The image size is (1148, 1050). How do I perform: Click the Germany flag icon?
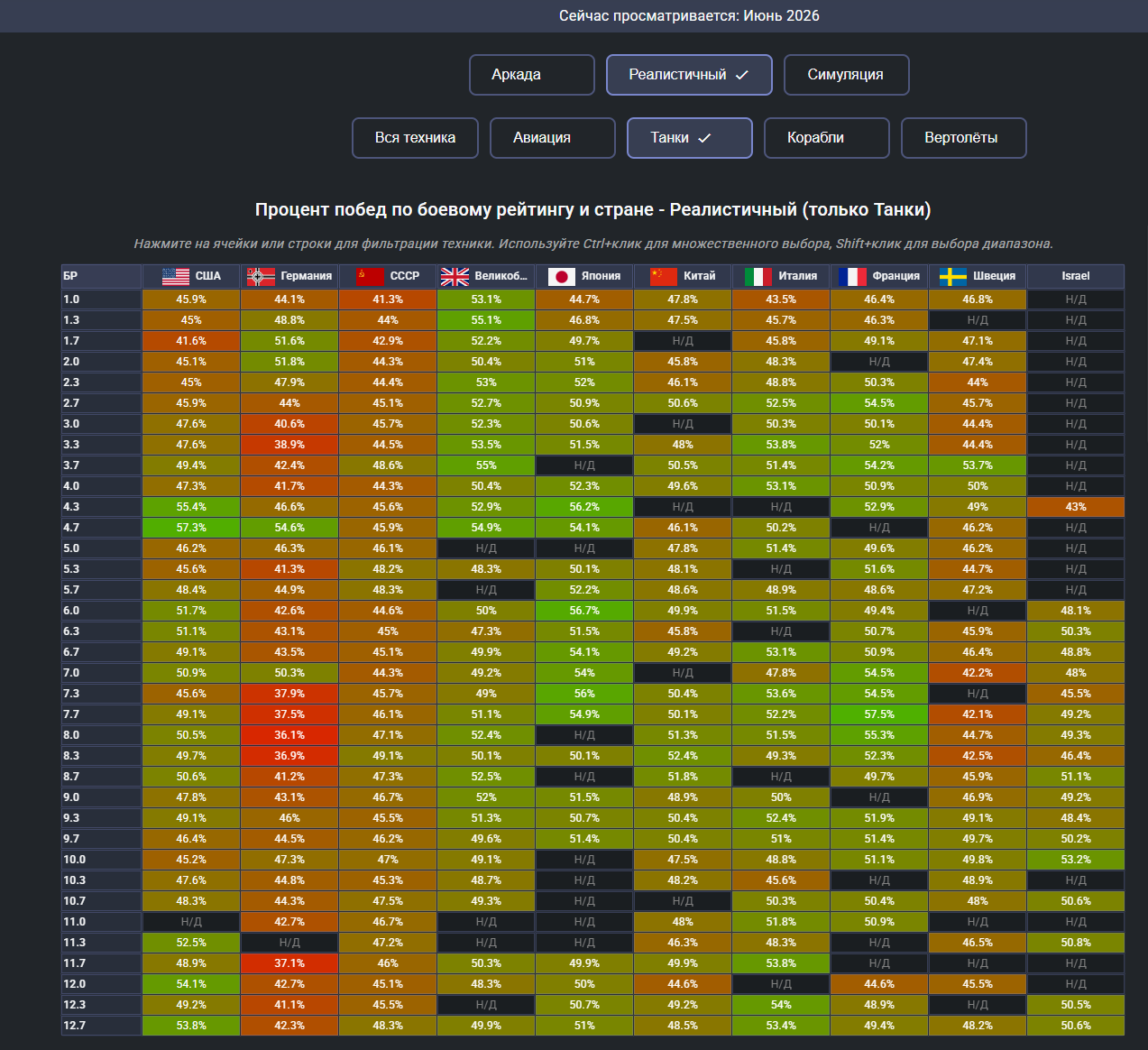(261, 276)
